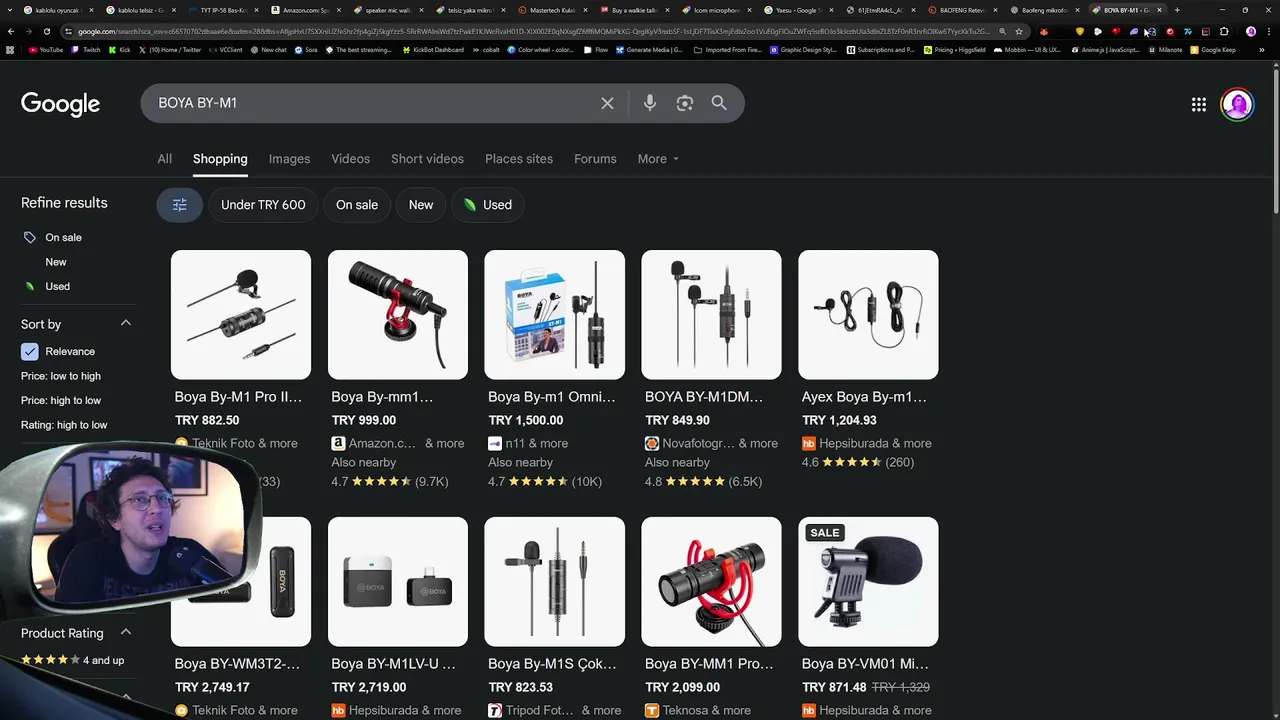Viewport: 1280px width, 720px height.
Task: Open the Twitch bookmark
Action: [x=86, y=49]
